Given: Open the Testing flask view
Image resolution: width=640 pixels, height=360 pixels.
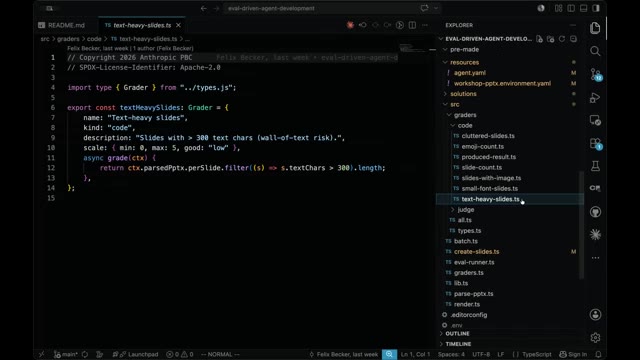Looking at the screenshot, I should 595,166.
